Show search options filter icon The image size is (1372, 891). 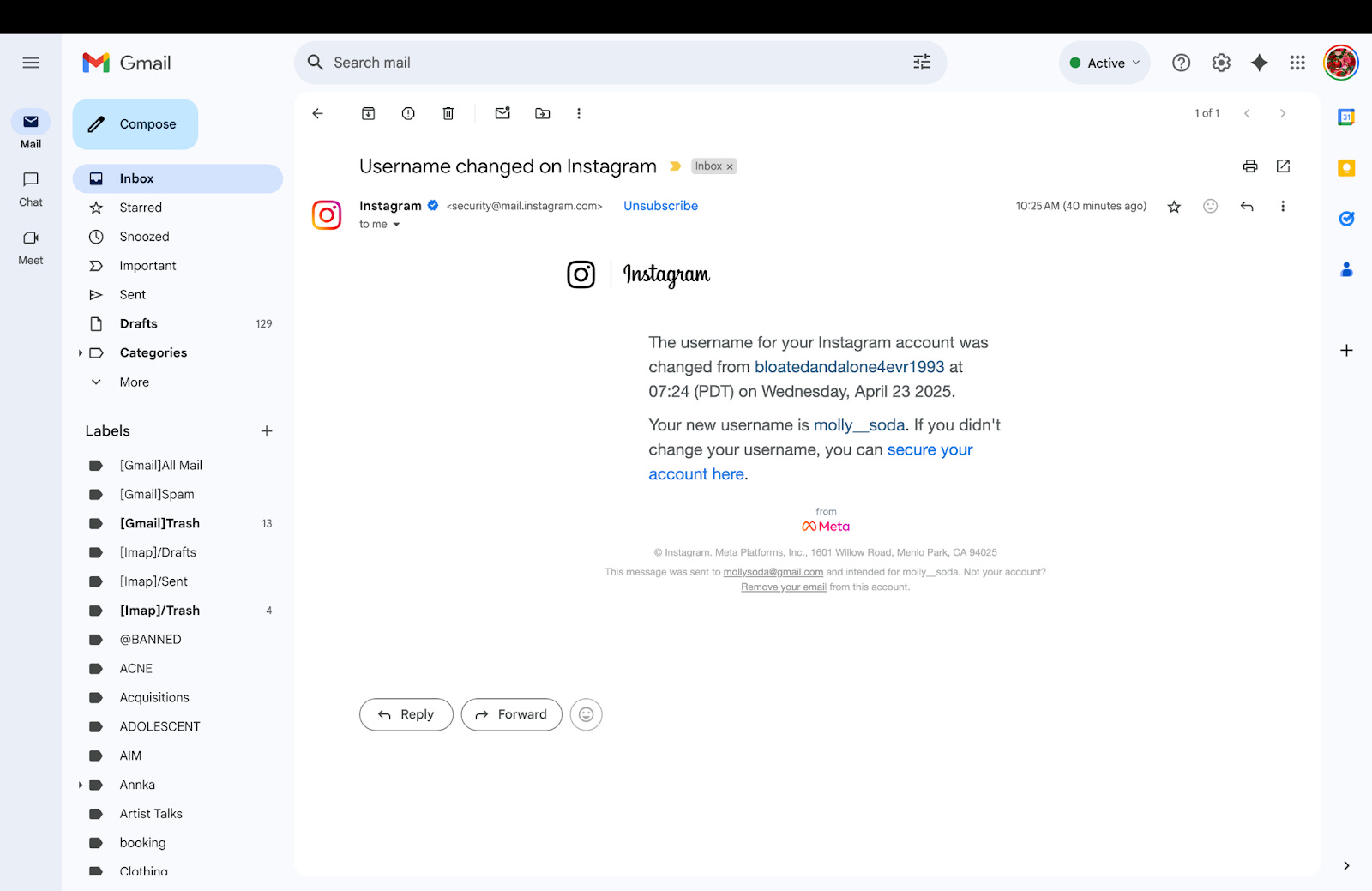pos(922,62)
